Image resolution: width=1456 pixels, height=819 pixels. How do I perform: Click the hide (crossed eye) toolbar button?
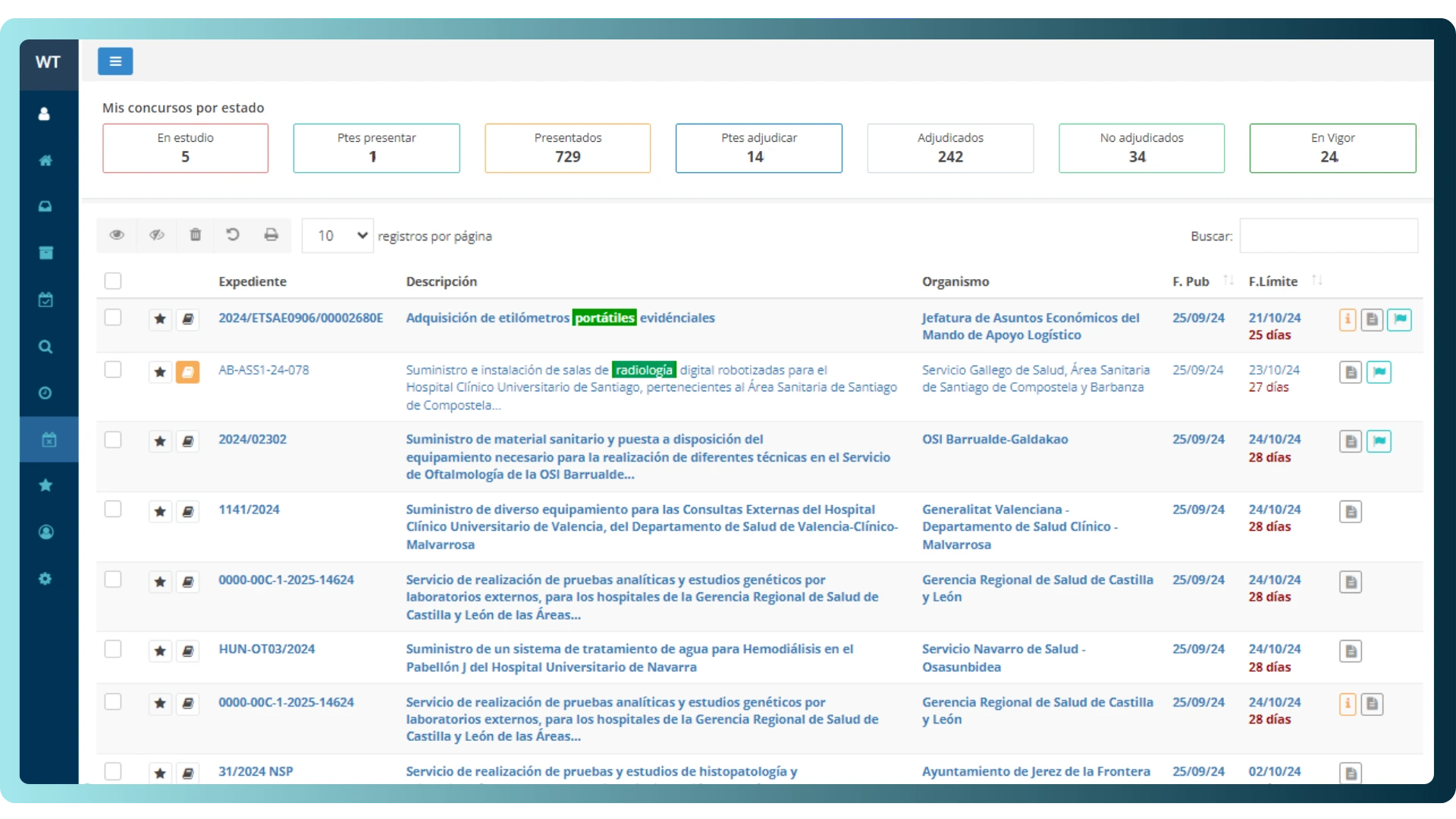click(157, 235)
